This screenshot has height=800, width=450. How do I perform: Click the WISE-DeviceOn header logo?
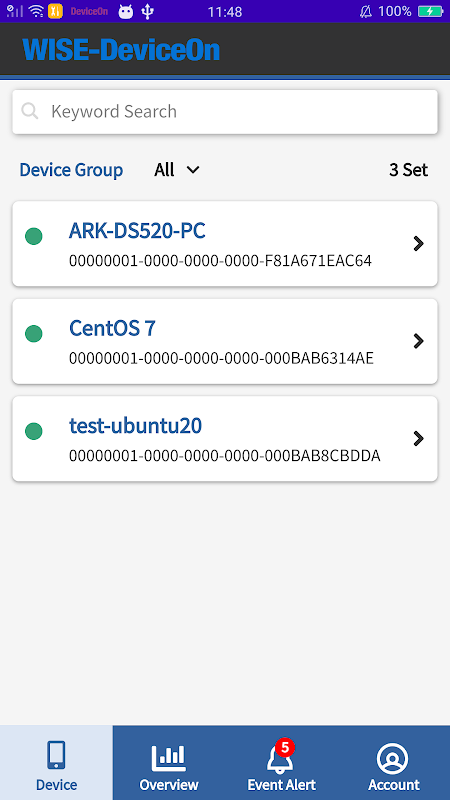pos(121,50)
